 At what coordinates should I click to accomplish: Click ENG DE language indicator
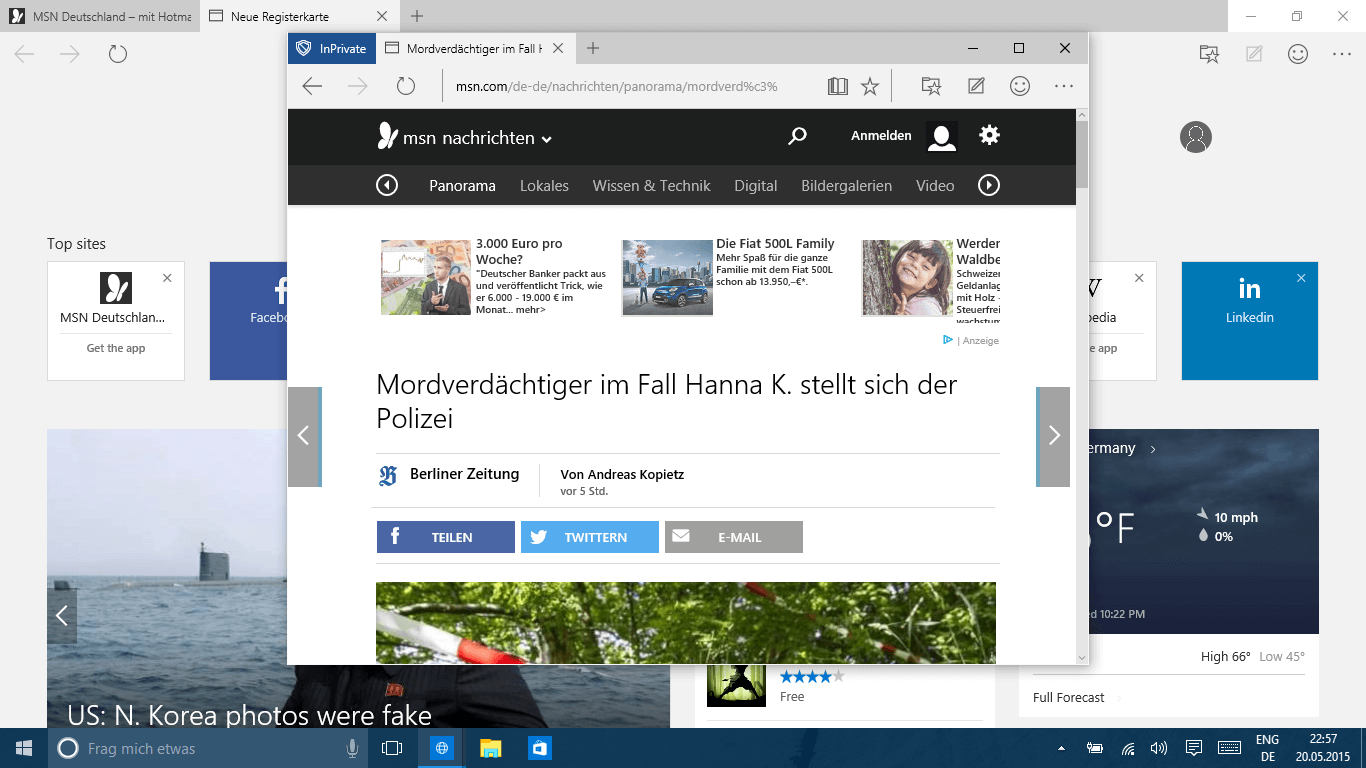click(x=1267, y=748)
